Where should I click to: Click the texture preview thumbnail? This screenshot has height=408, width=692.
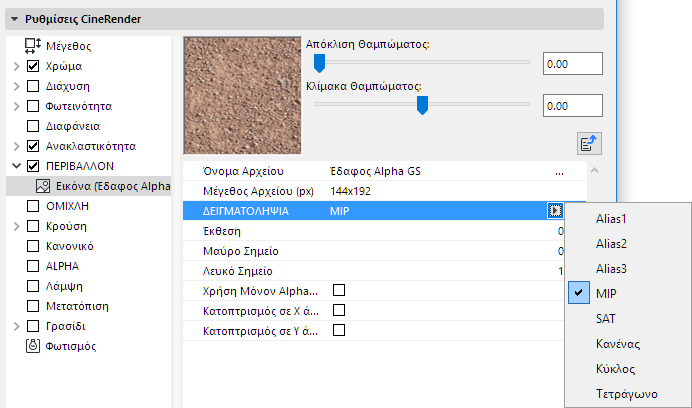click(242, 95)
